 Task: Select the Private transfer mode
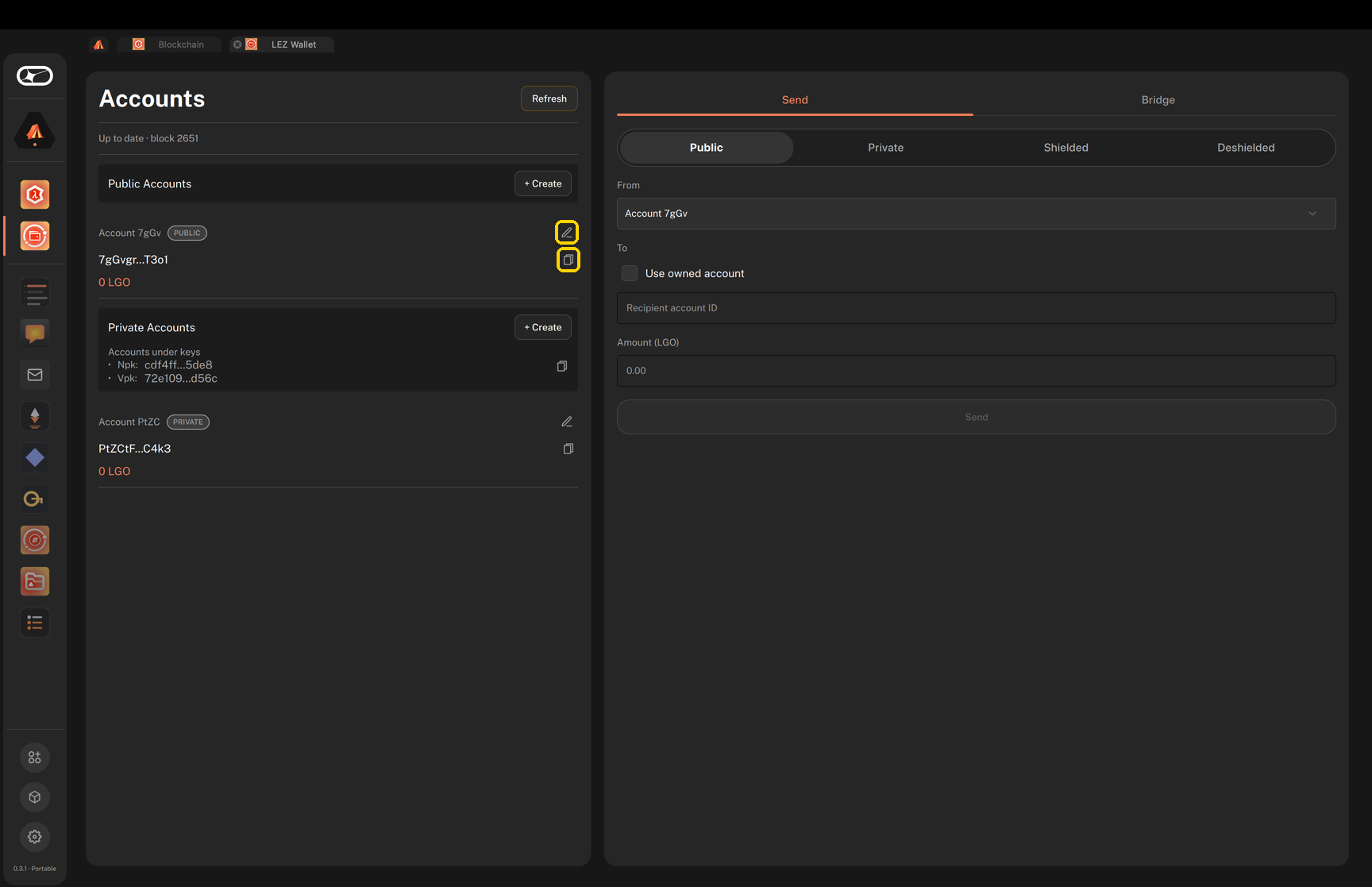coord(886,148)
